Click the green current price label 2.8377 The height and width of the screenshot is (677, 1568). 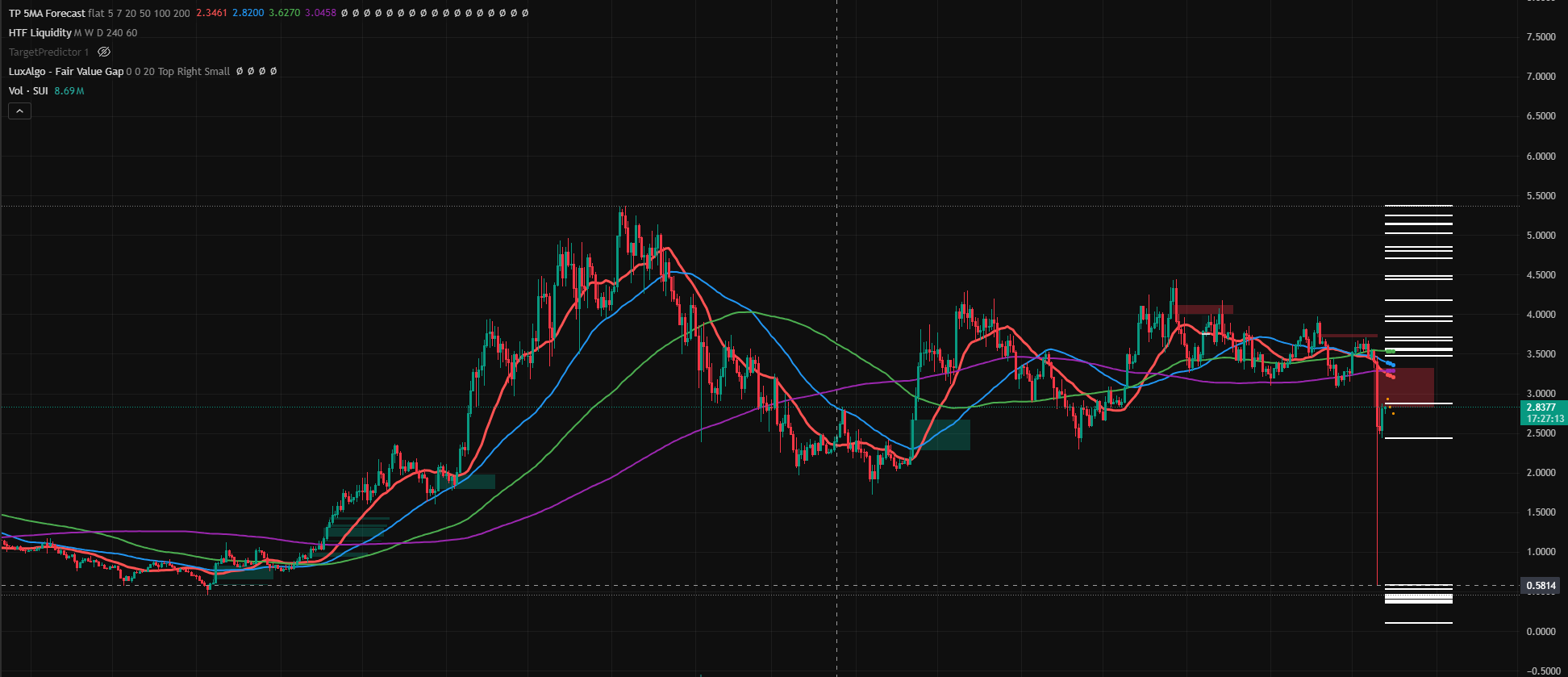pyautogui.click(x=1541, y=407)
